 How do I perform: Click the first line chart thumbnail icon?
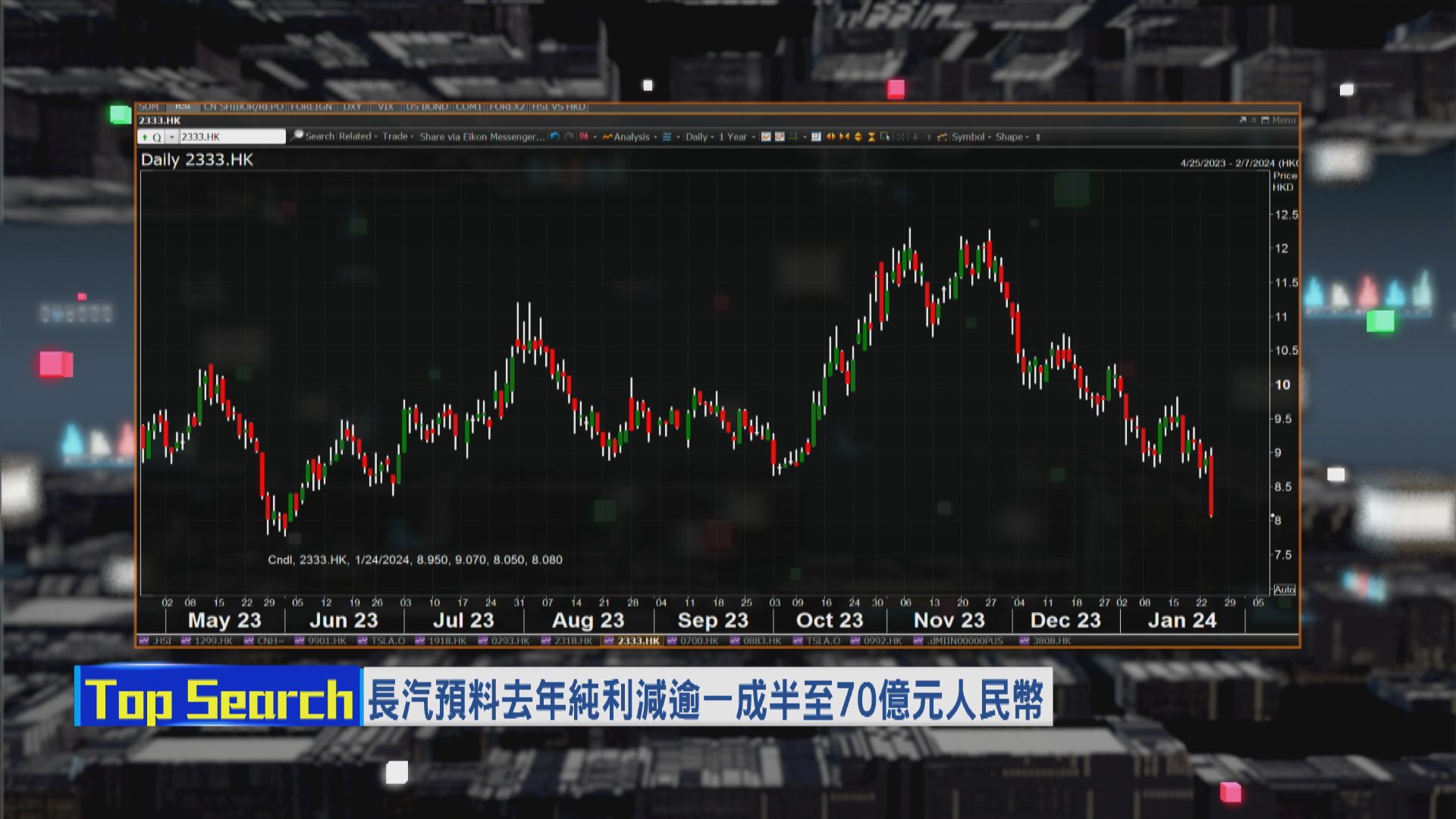766,136
